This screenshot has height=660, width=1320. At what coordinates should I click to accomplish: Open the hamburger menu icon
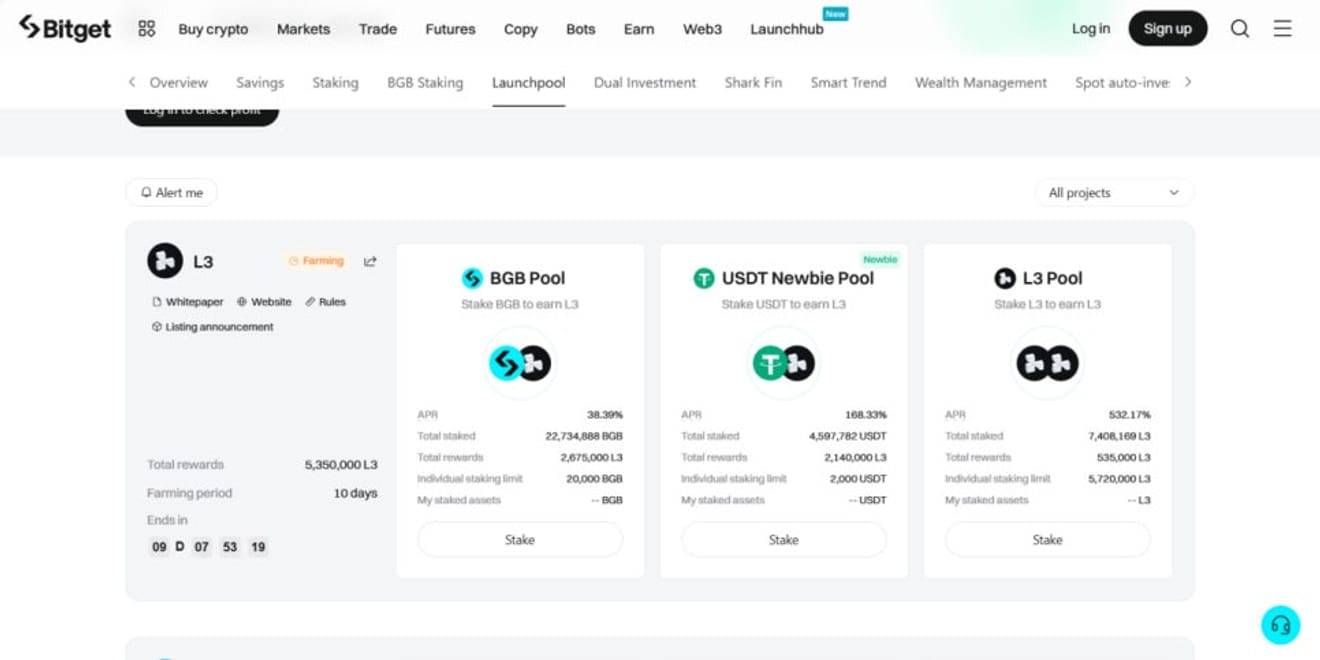click(x=1283, y=29)
